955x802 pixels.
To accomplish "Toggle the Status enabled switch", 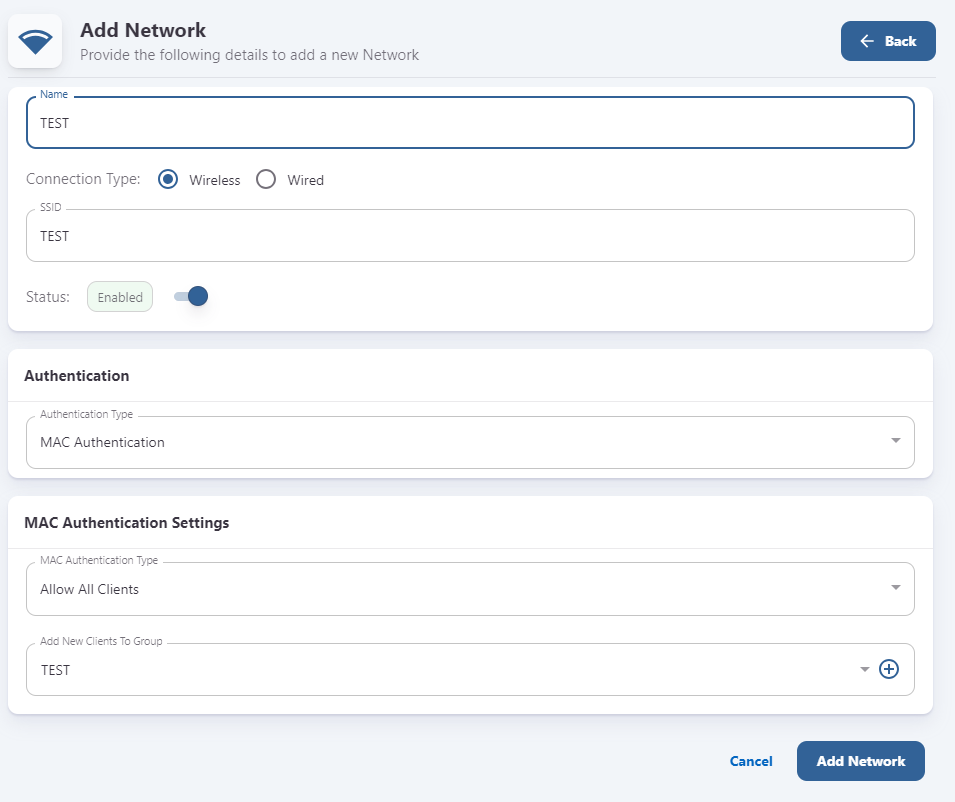I will tap(191, 297).
